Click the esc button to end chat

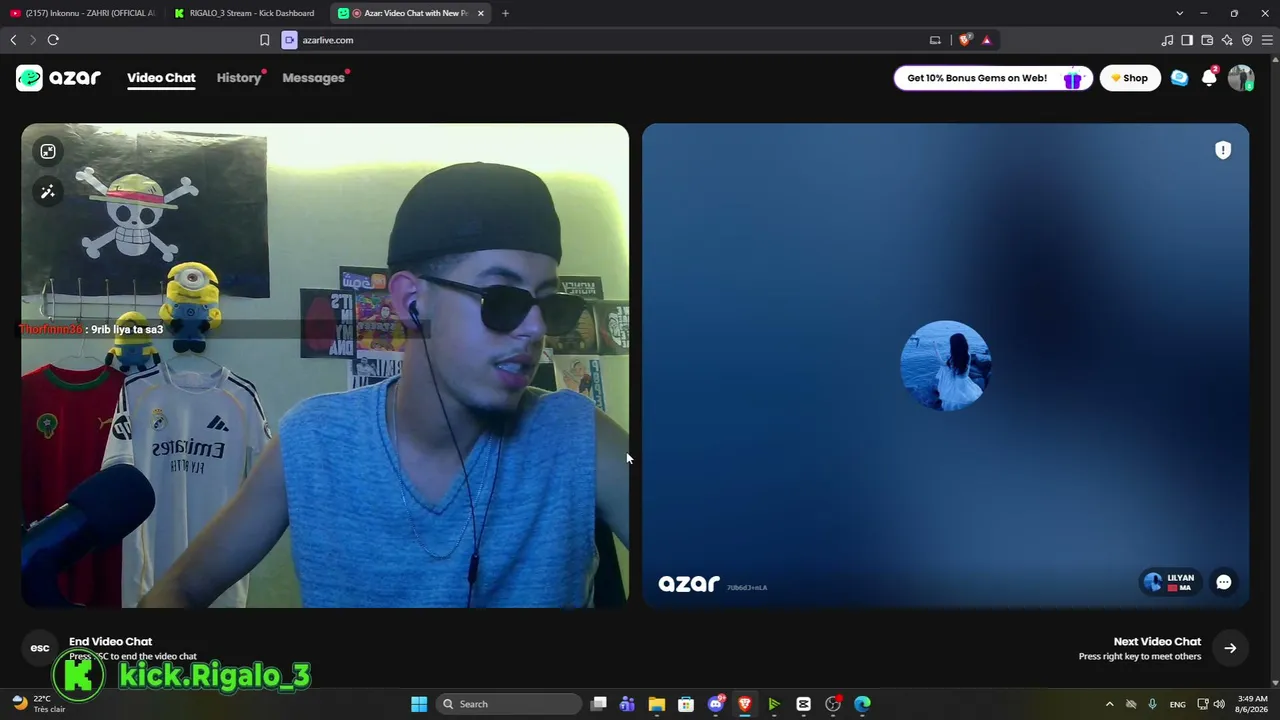(x=40, y=648)
